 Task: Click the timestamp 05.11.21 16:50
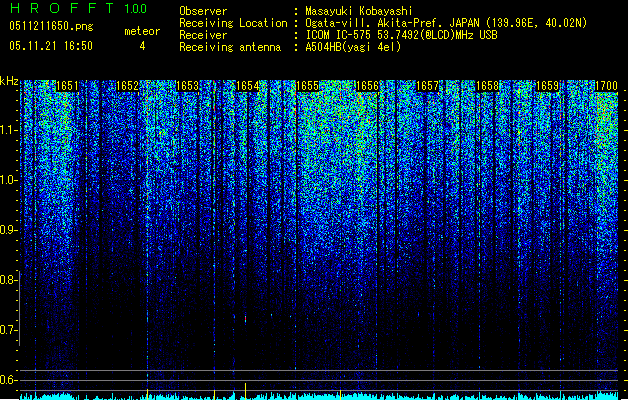(51, 46)
